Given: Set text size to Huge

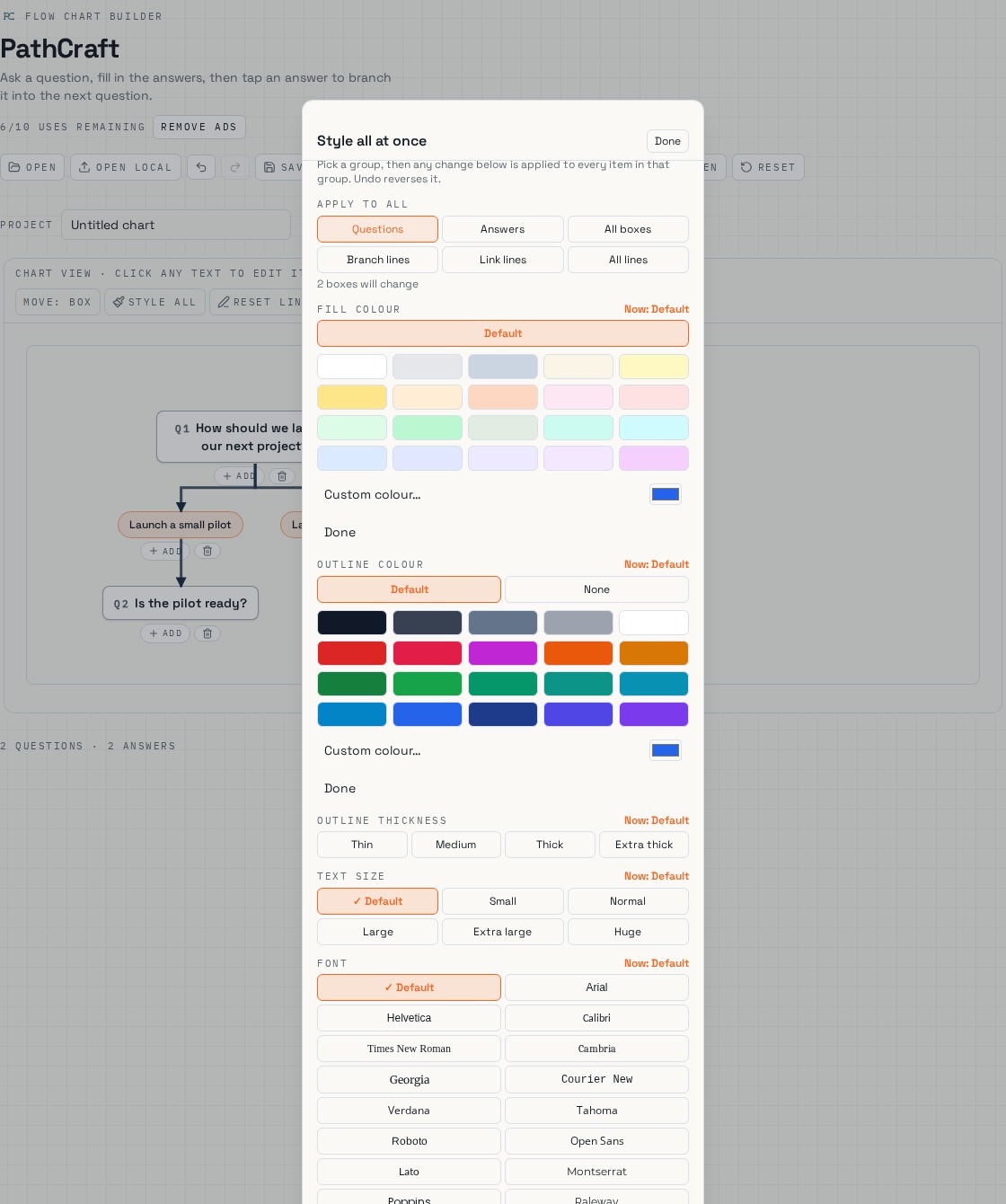Looking at the screenshot, I should coord(628,932).
